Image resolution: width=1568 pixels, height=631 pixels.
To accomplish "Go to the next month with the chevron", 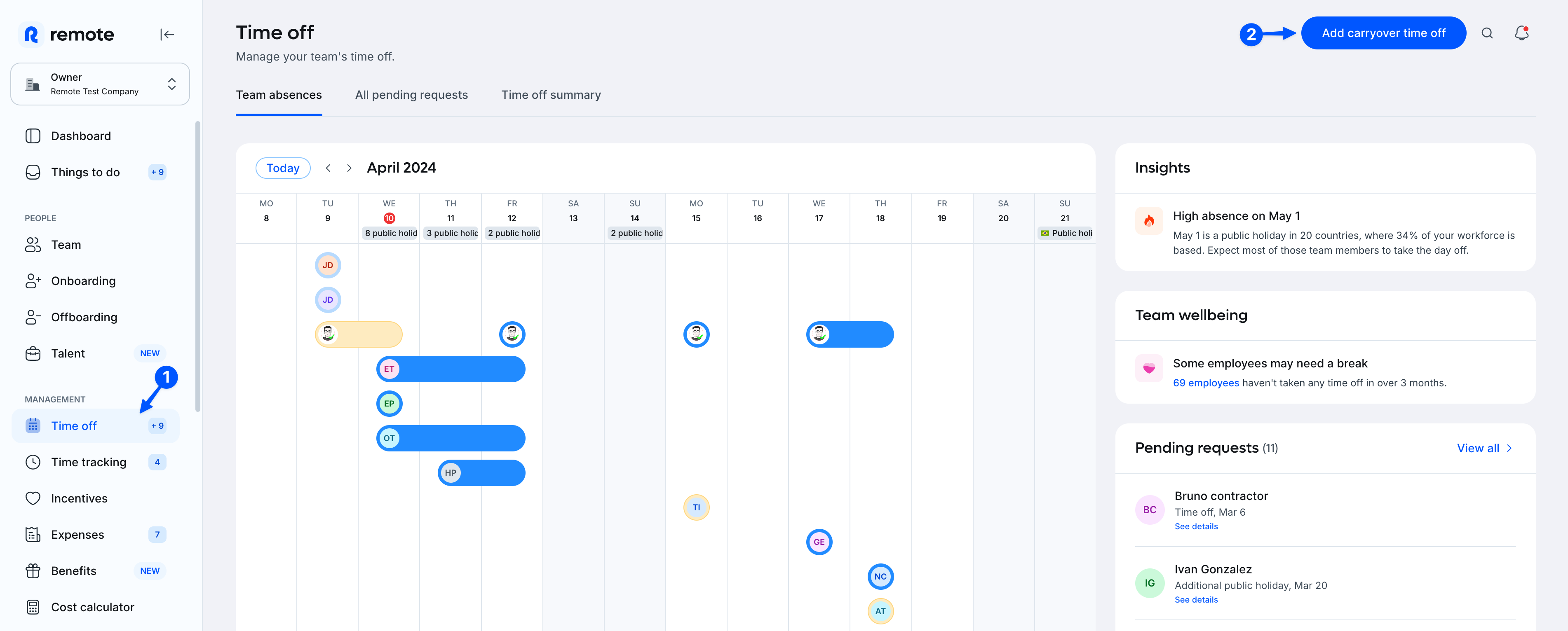I will pos(349,168).
